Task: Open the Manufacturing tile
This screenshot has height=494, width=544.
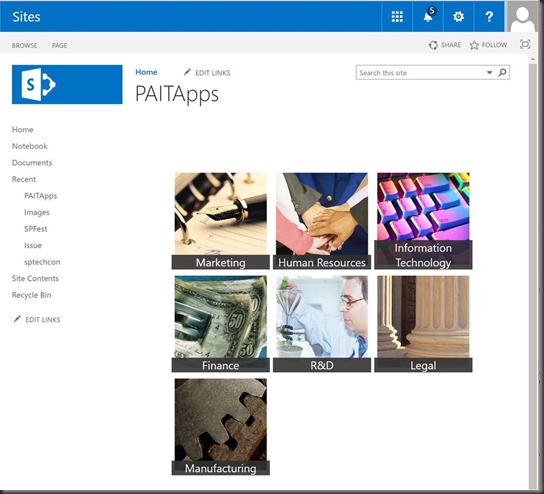Action: (x=221, y=426)
